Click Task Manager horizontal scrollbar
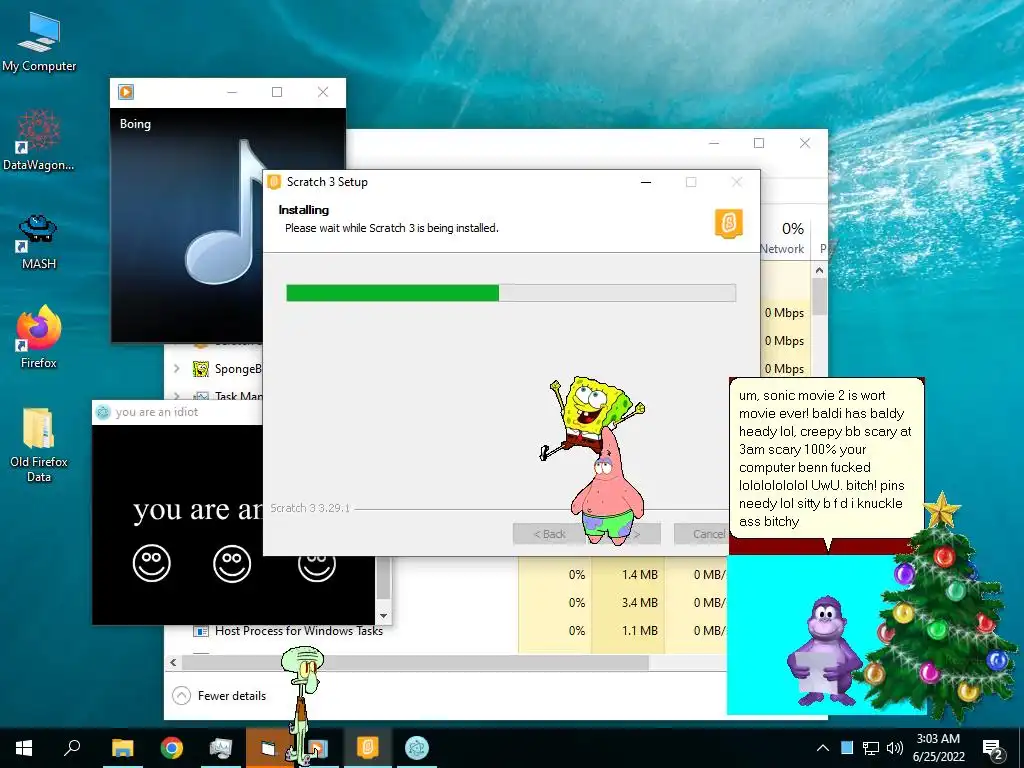Screen dimensions: 1024x768 (415, 662)
